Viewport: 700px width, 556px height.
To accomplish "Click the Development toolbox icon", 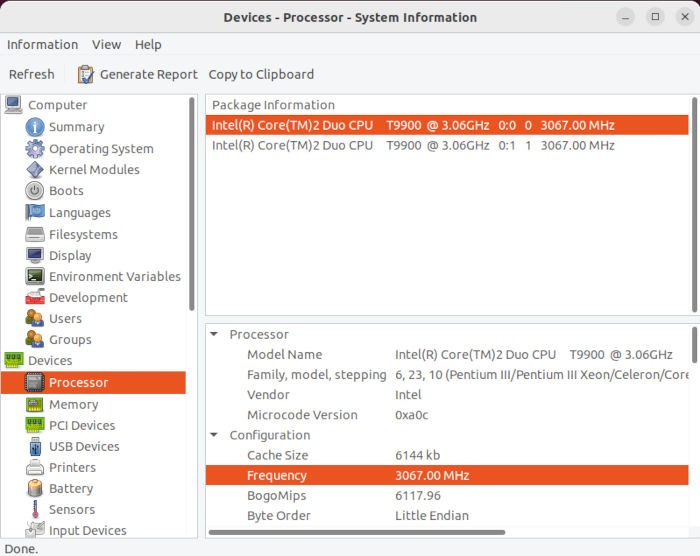I will tap(35, 297).
